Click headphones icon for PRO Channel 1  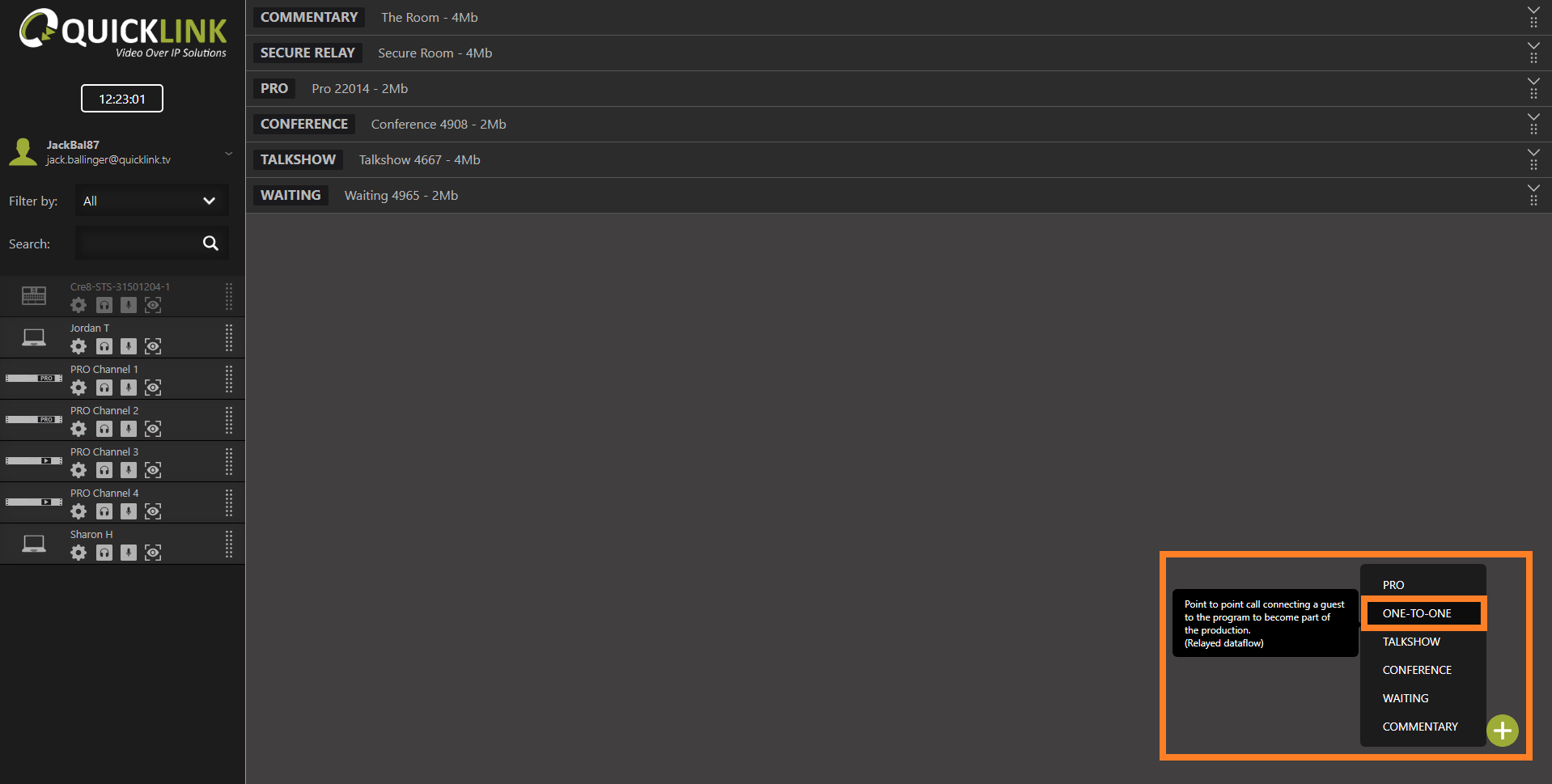[104, 388]
